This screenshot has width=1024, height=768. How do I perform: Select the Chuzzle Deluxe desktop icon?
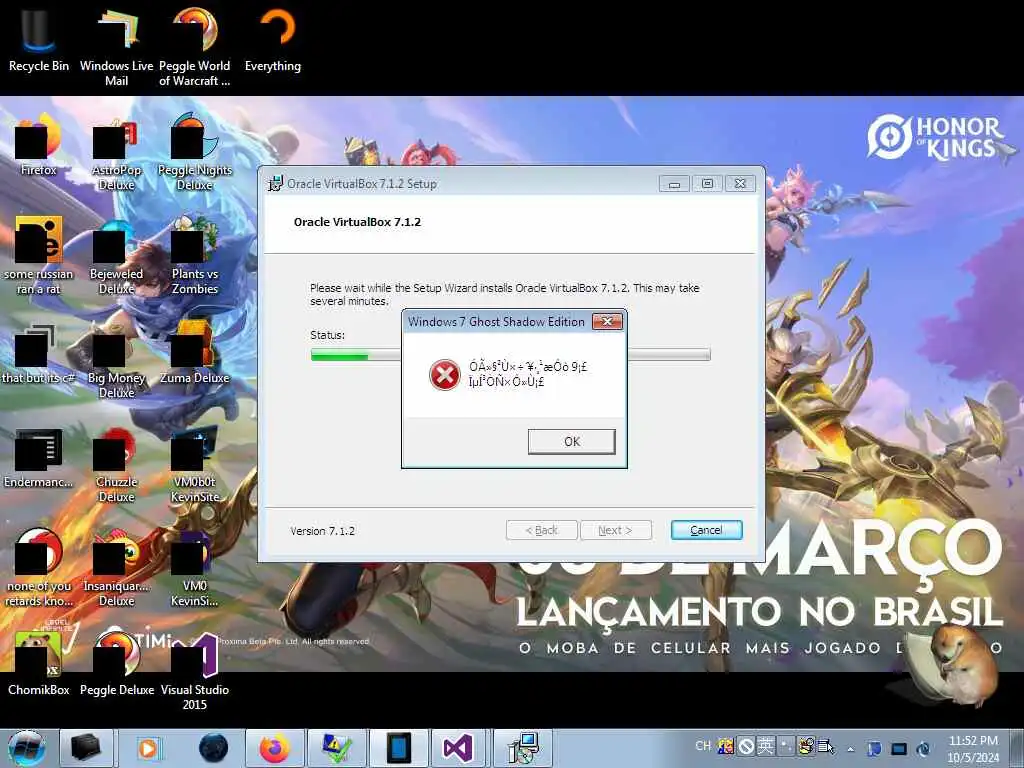point(116,465)
